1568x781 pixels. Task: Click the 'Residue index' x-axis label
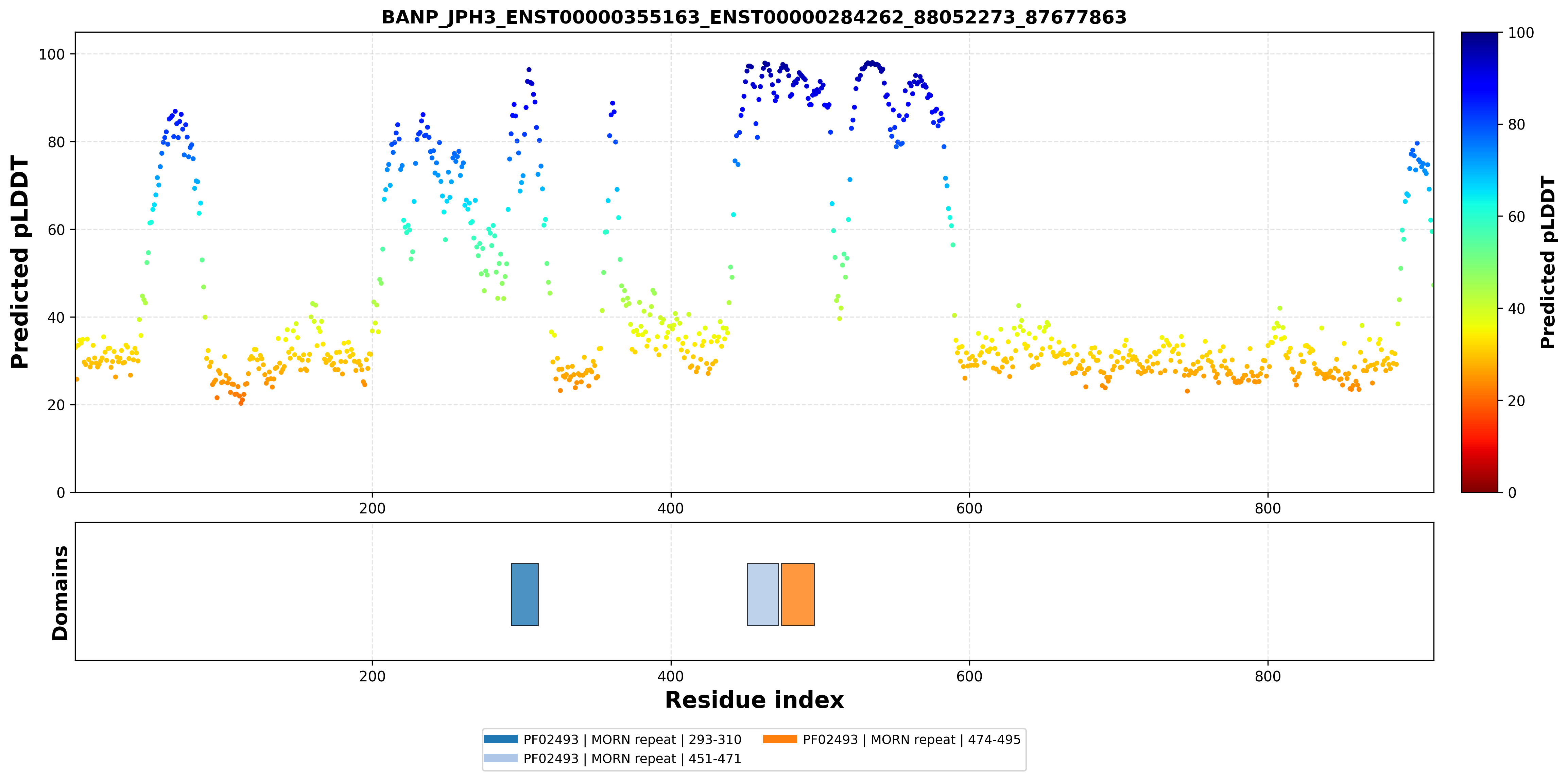pos(754,700)
